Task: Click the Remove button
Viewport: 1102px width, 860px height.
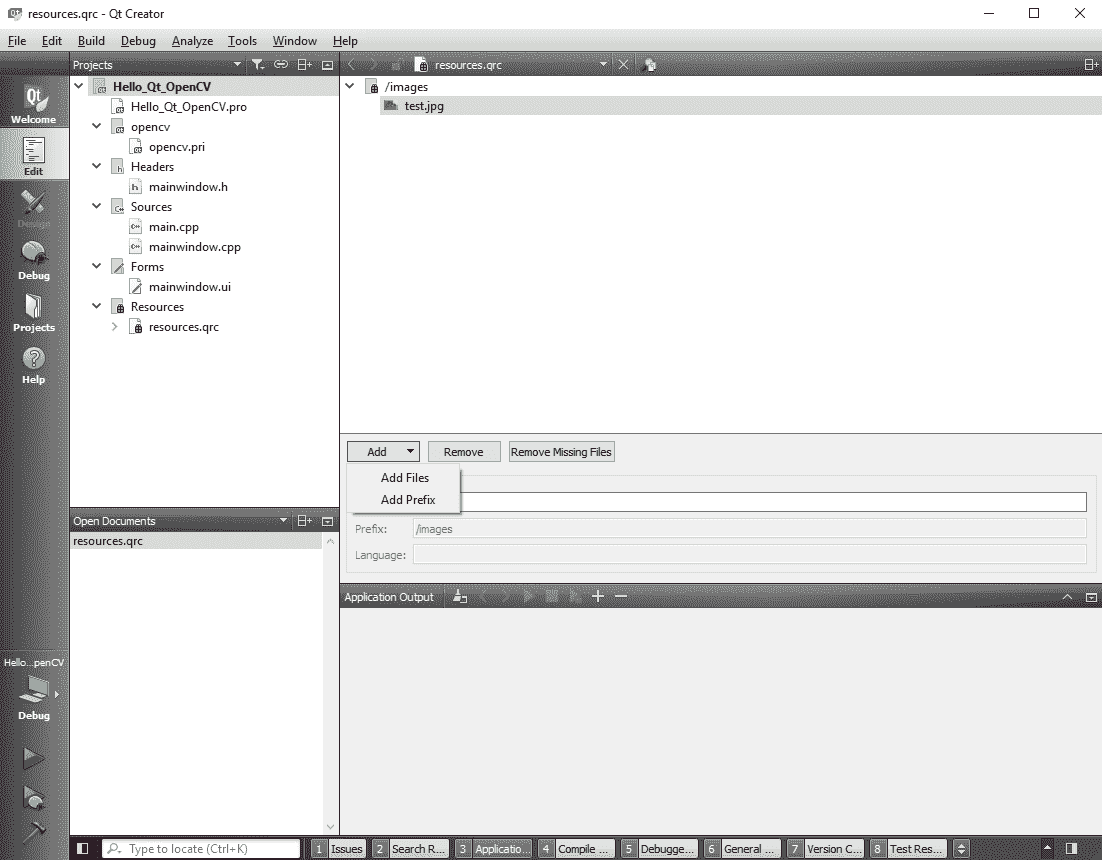Action: (x=463, y=452)
